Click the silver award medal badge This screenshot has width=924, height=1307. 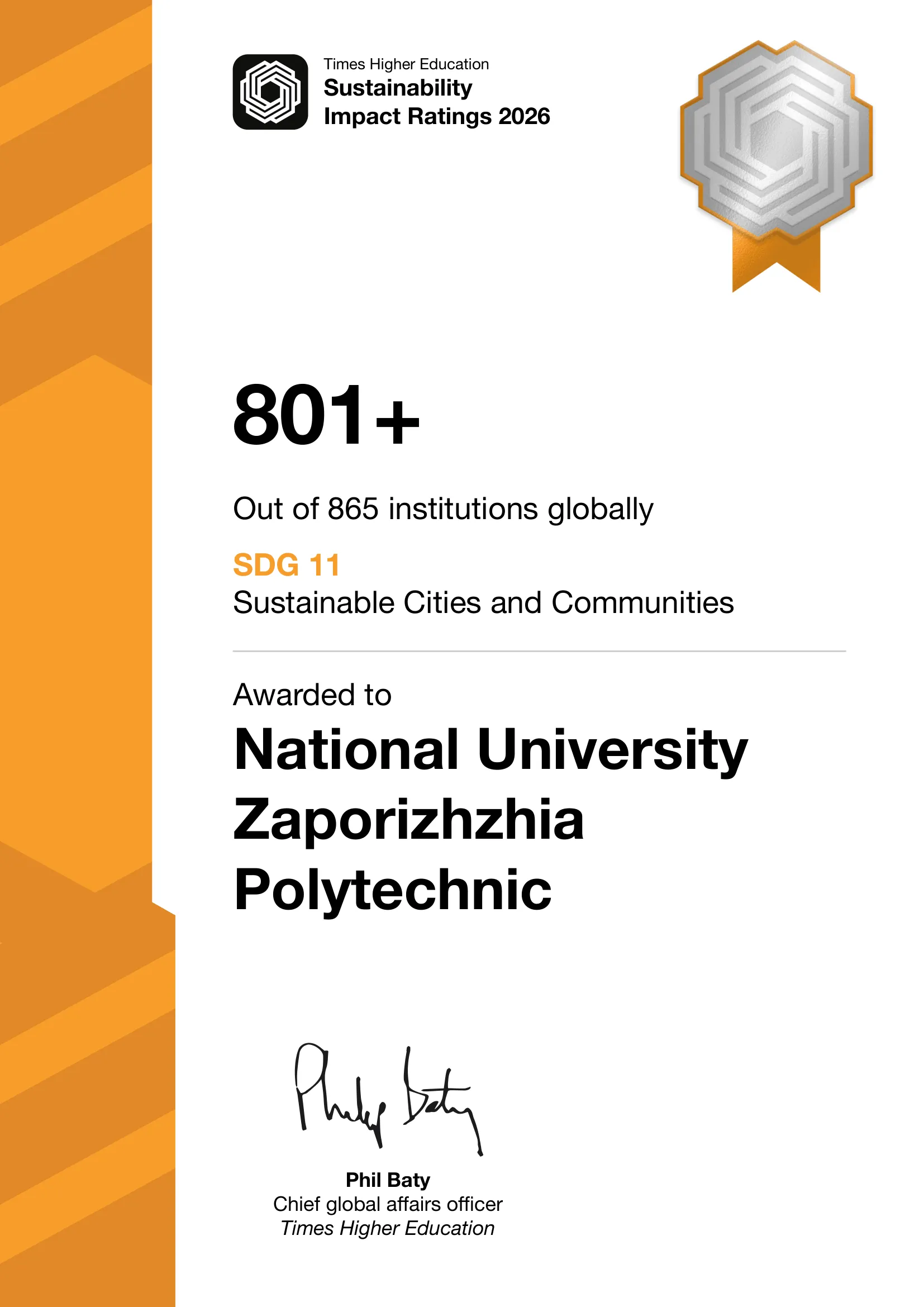point(776,165)
